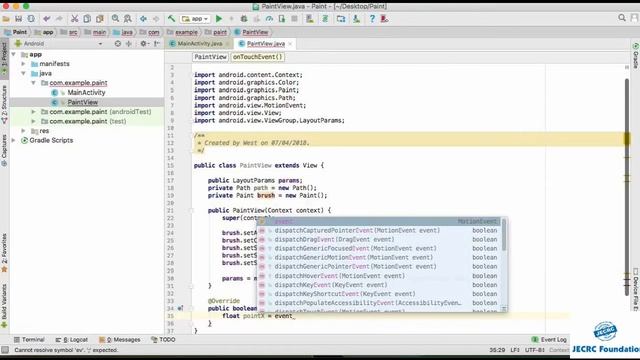Expand the res folder arrow
640x360 pixels.
coord(23,131)
